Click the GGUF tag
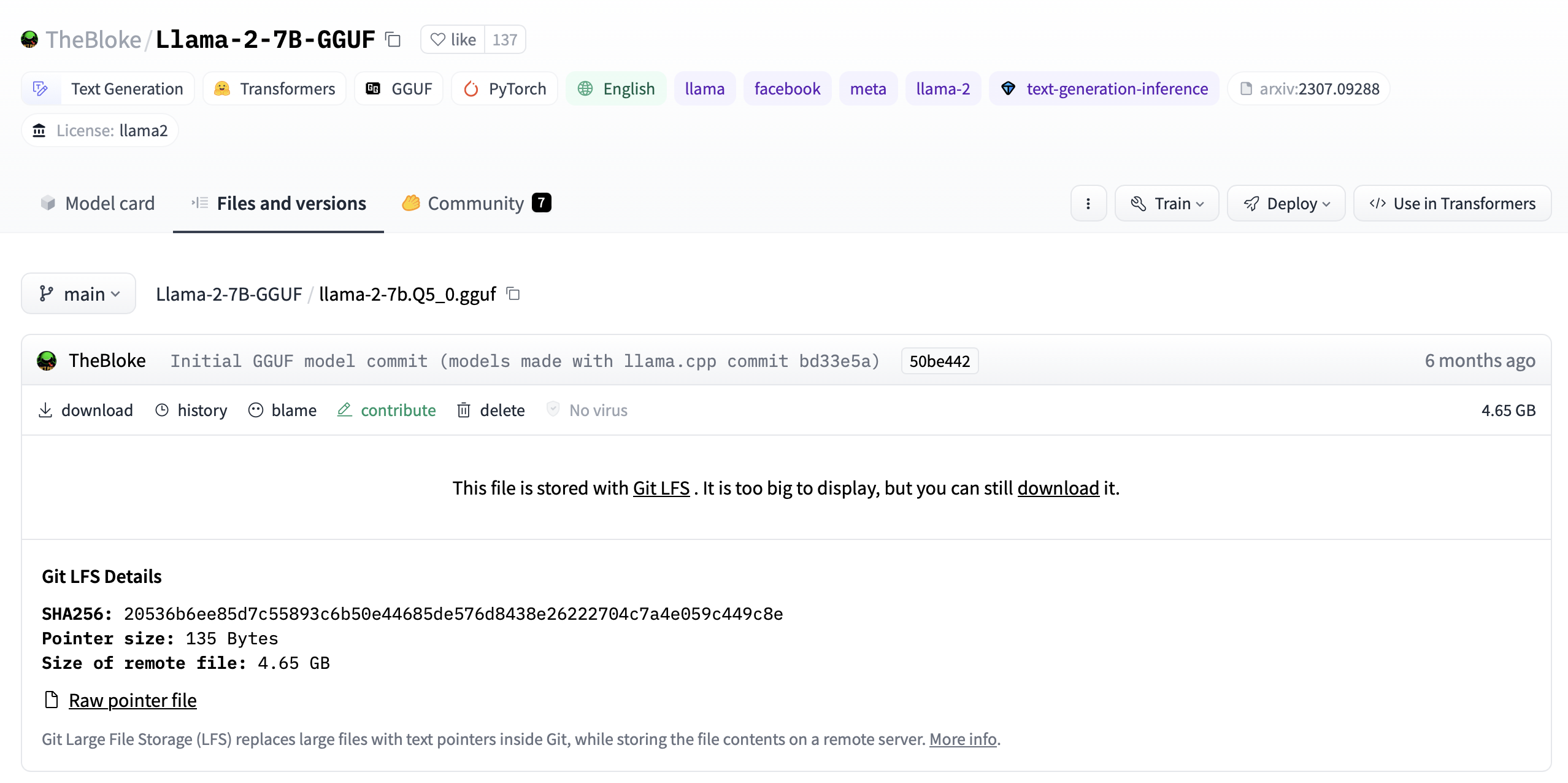 [x=399, y=89]
